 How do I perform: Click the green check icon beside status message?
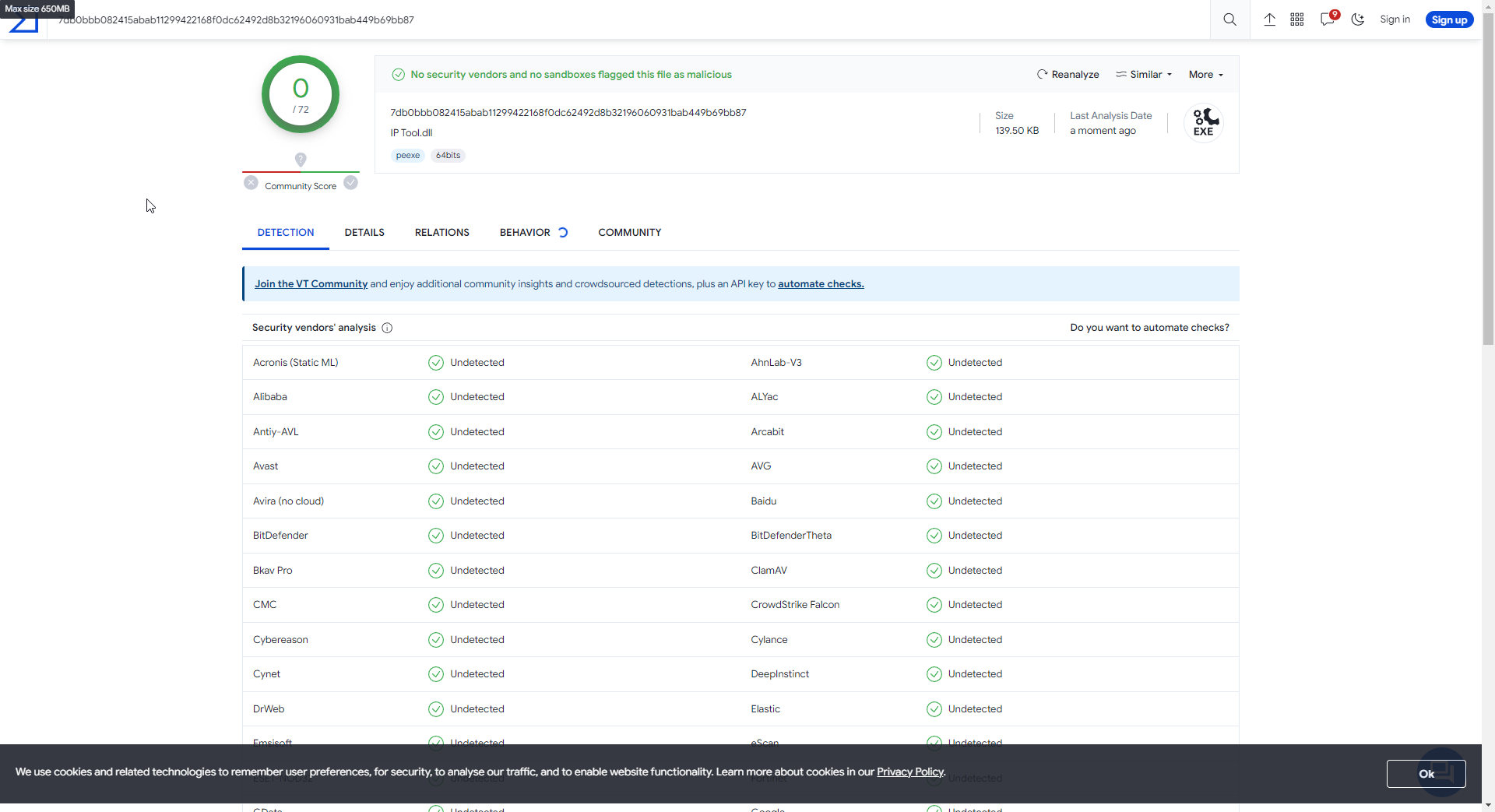click(398, 75)
